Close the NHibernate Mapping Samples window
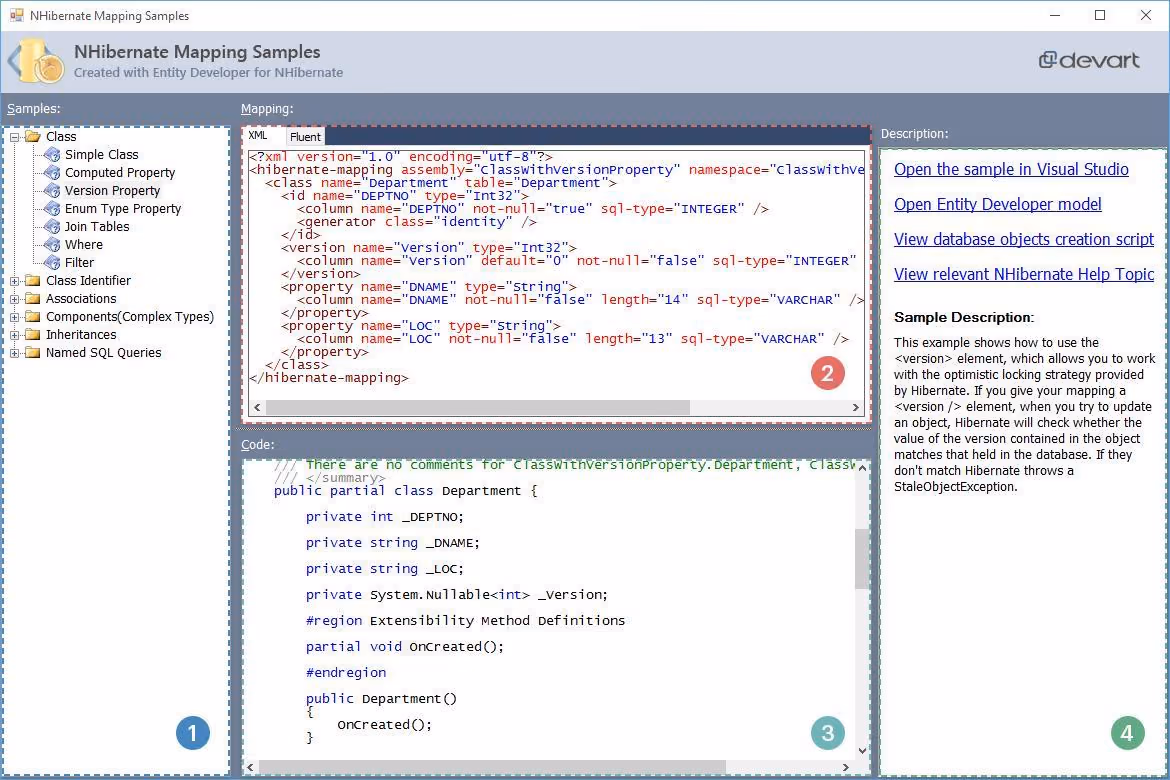 pyautogui.click(x=1146, y=15)
